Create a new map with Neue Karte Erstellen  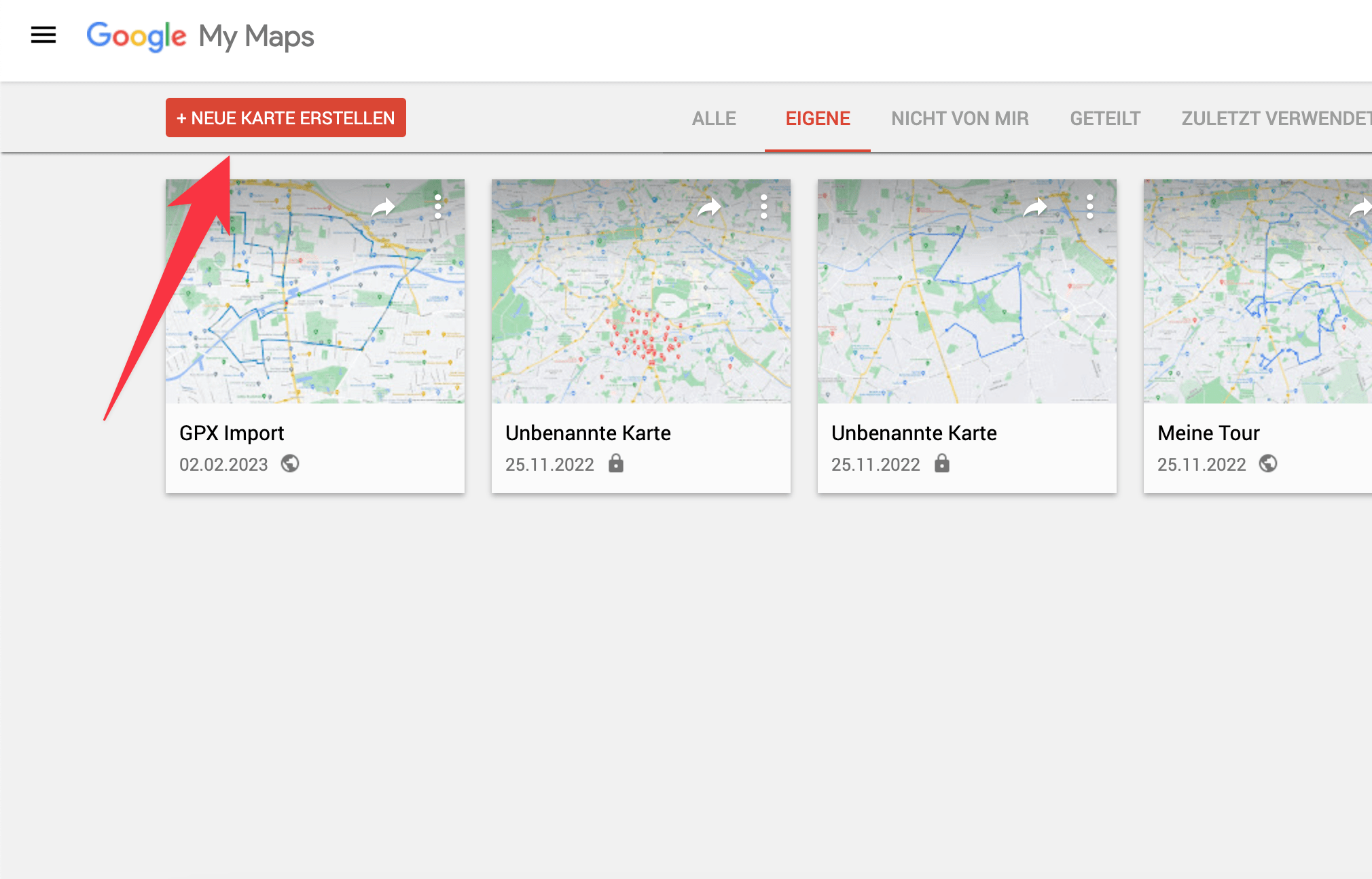pos(286,118)
